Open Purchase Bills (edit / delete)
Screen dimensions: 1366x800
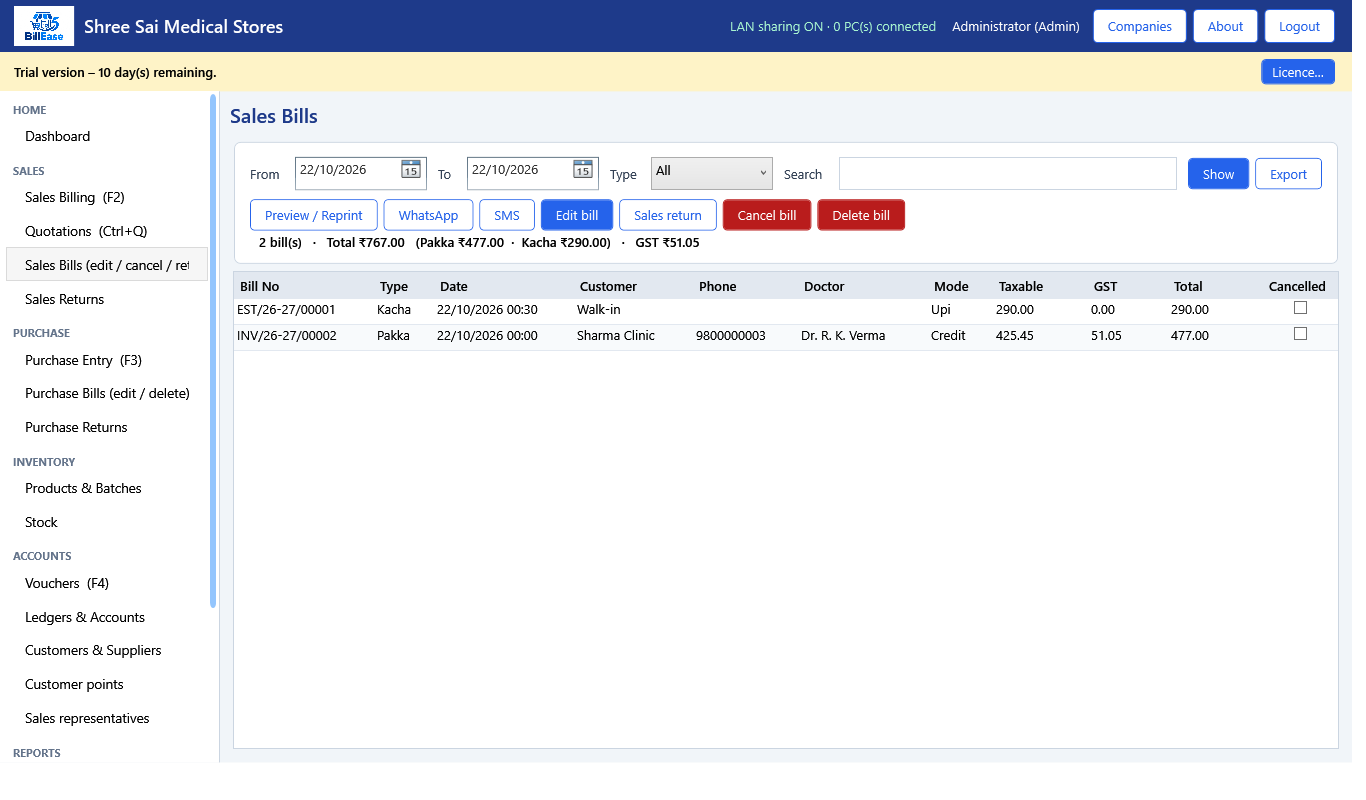(106, 393)
